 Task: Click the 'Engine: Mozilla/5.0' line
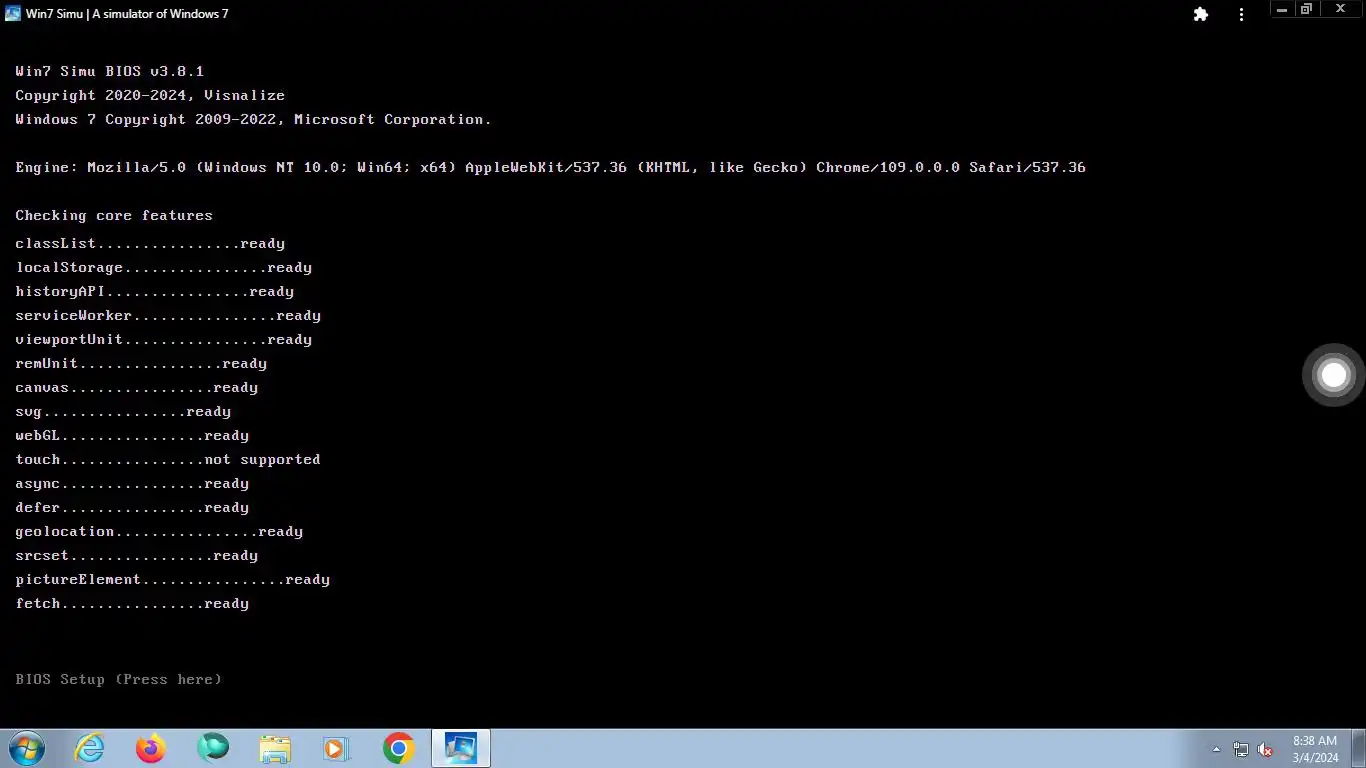point(551,167)
